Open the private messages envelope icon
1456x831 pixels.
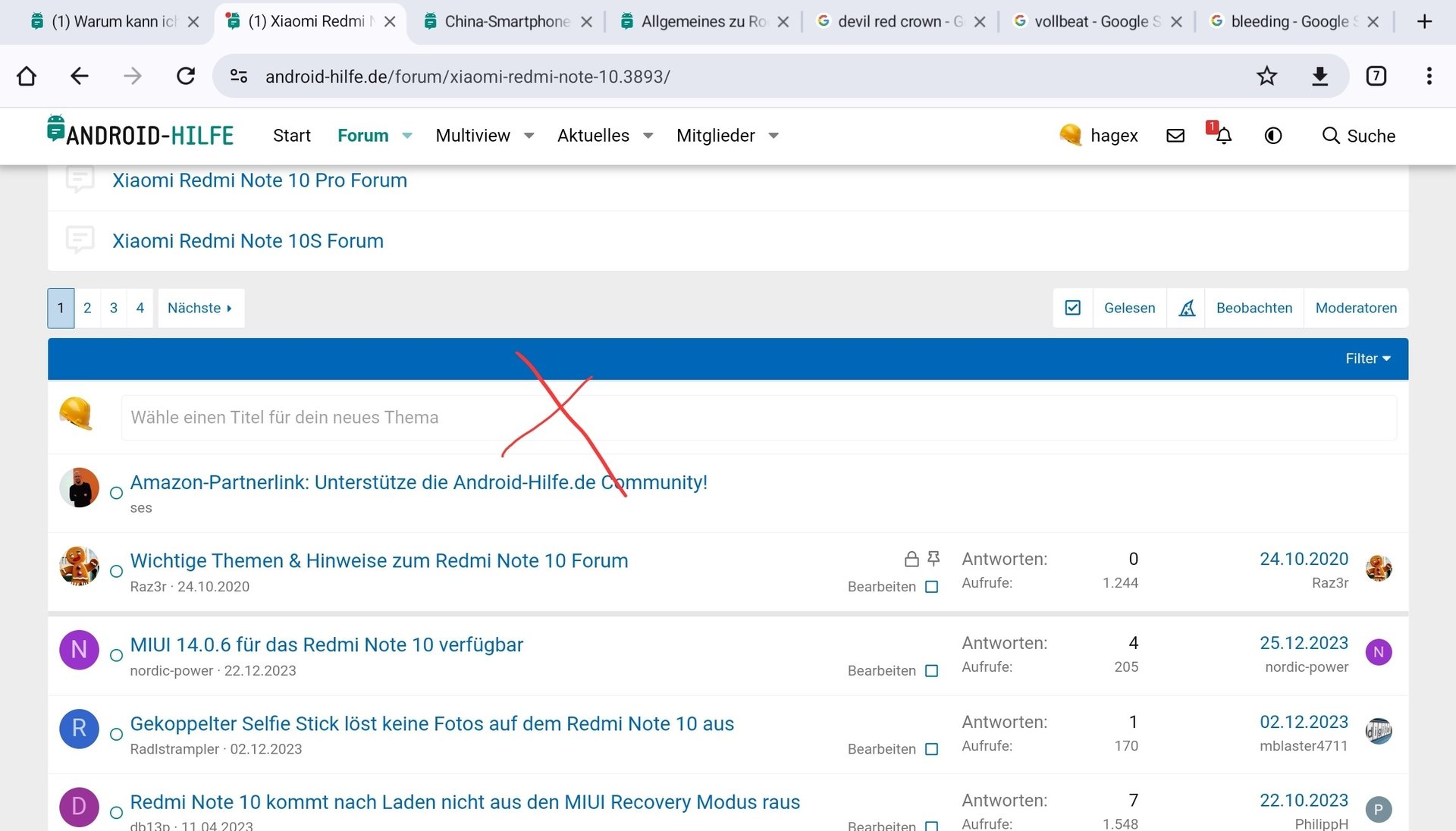(1175, 136)
